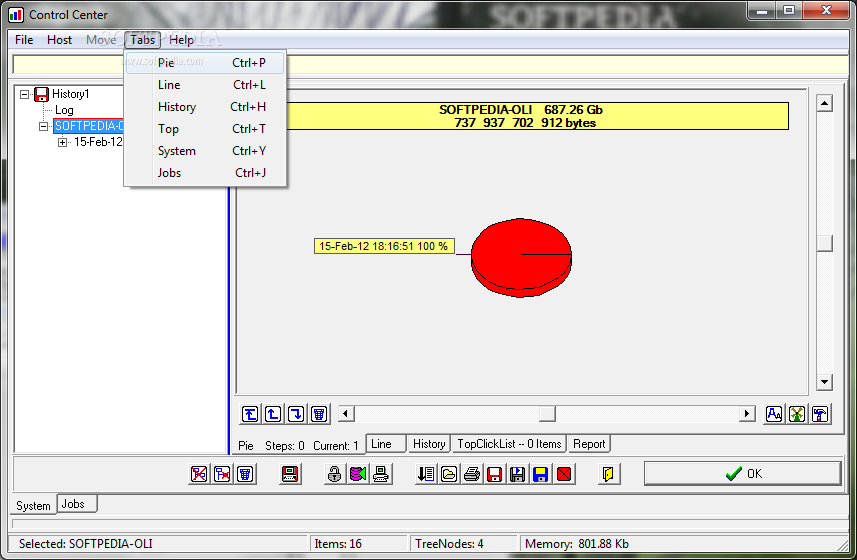Click the yellow door exit icon

608,474
